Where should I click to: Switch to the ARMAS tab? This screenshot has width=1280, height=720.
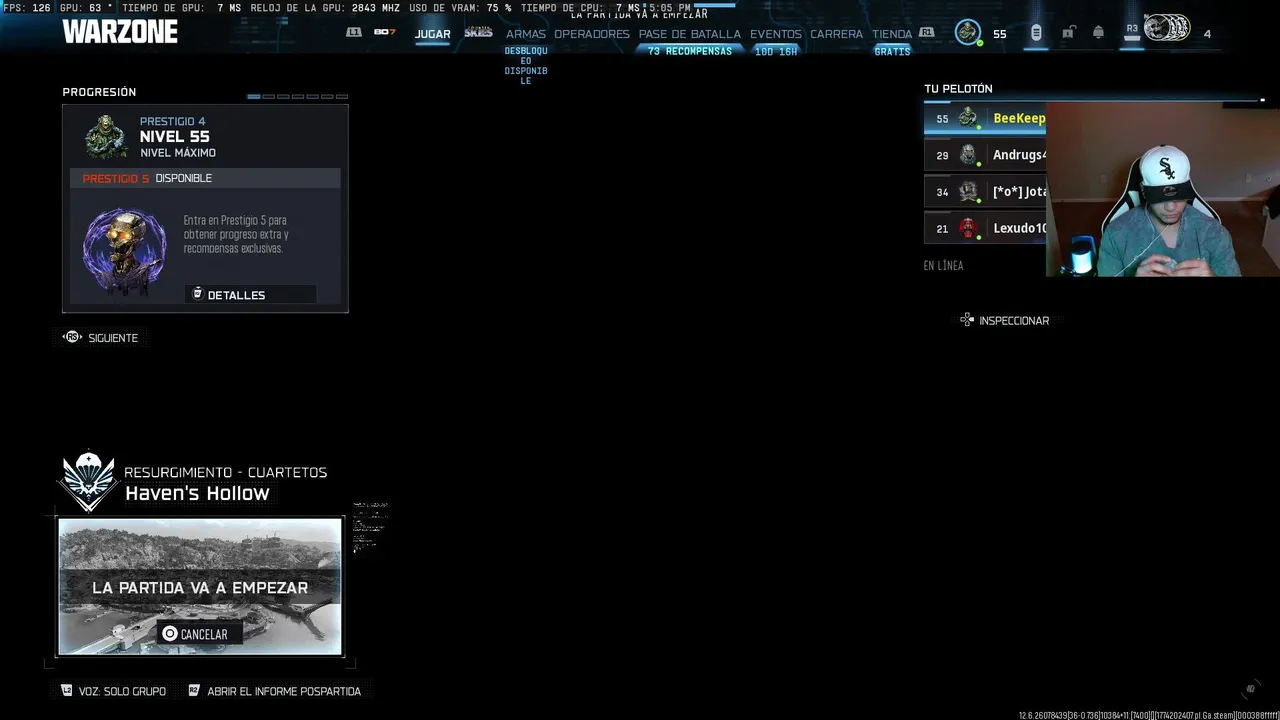coord(526,34)
